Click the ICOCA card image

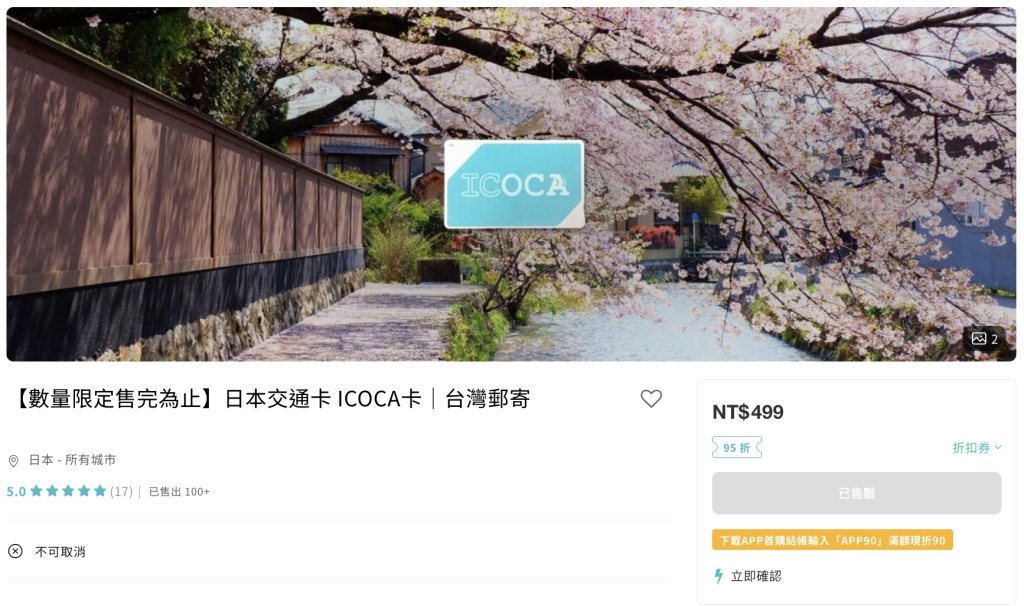pyautogui.click(x=514, y=184)
